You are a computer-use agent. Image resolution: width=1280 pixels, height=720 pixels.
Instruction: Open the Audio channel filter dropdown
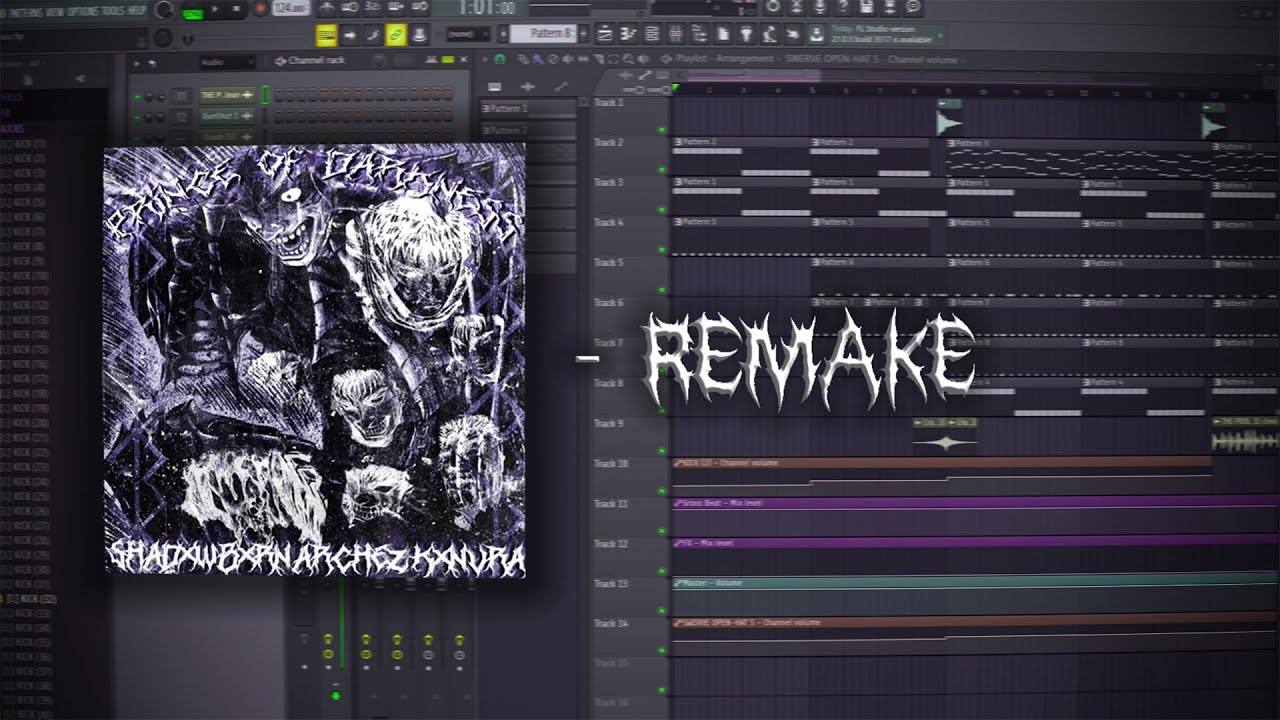[x=227, y=62]
